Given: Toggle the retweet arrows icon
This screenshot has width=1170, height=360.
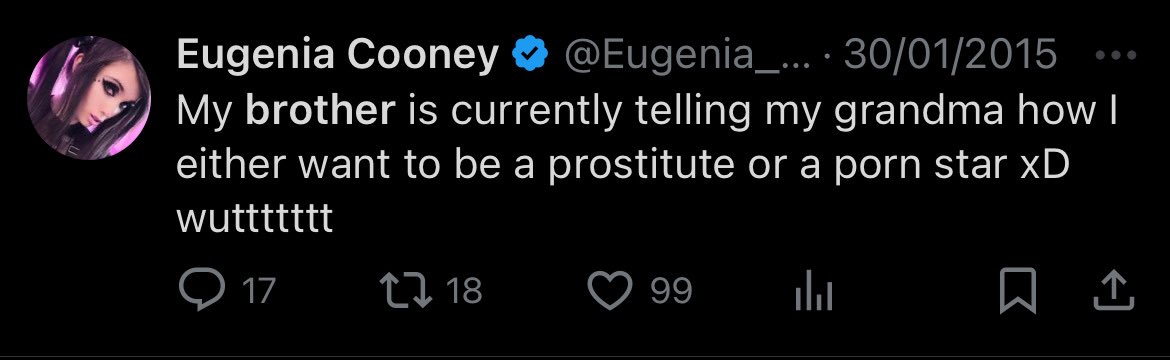Looking at the screenshot, I should pos(407,290).
